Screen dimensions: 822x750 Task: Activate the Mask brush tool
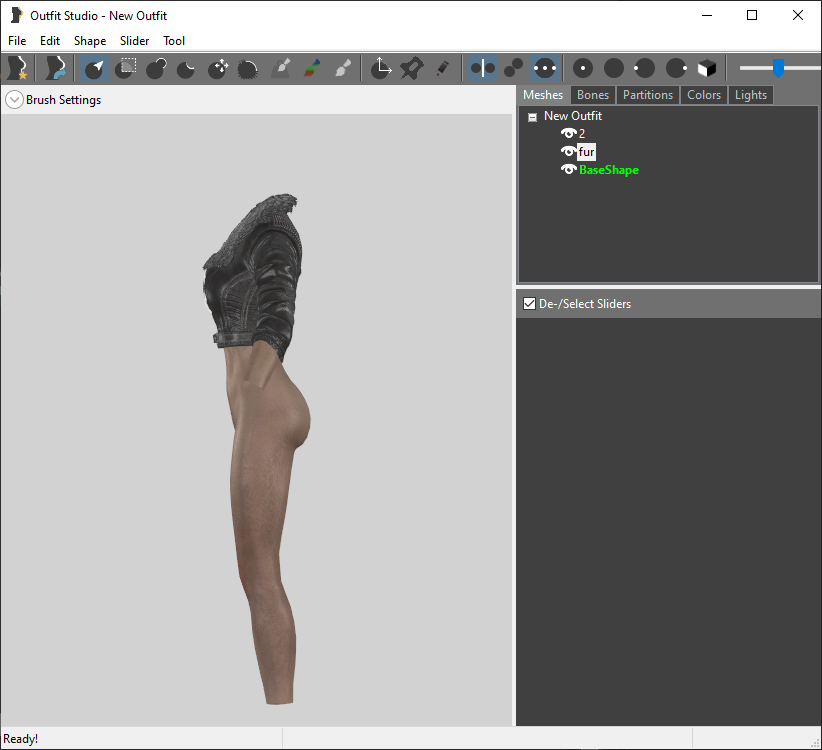pyautogui.click(x=126, y=68)
